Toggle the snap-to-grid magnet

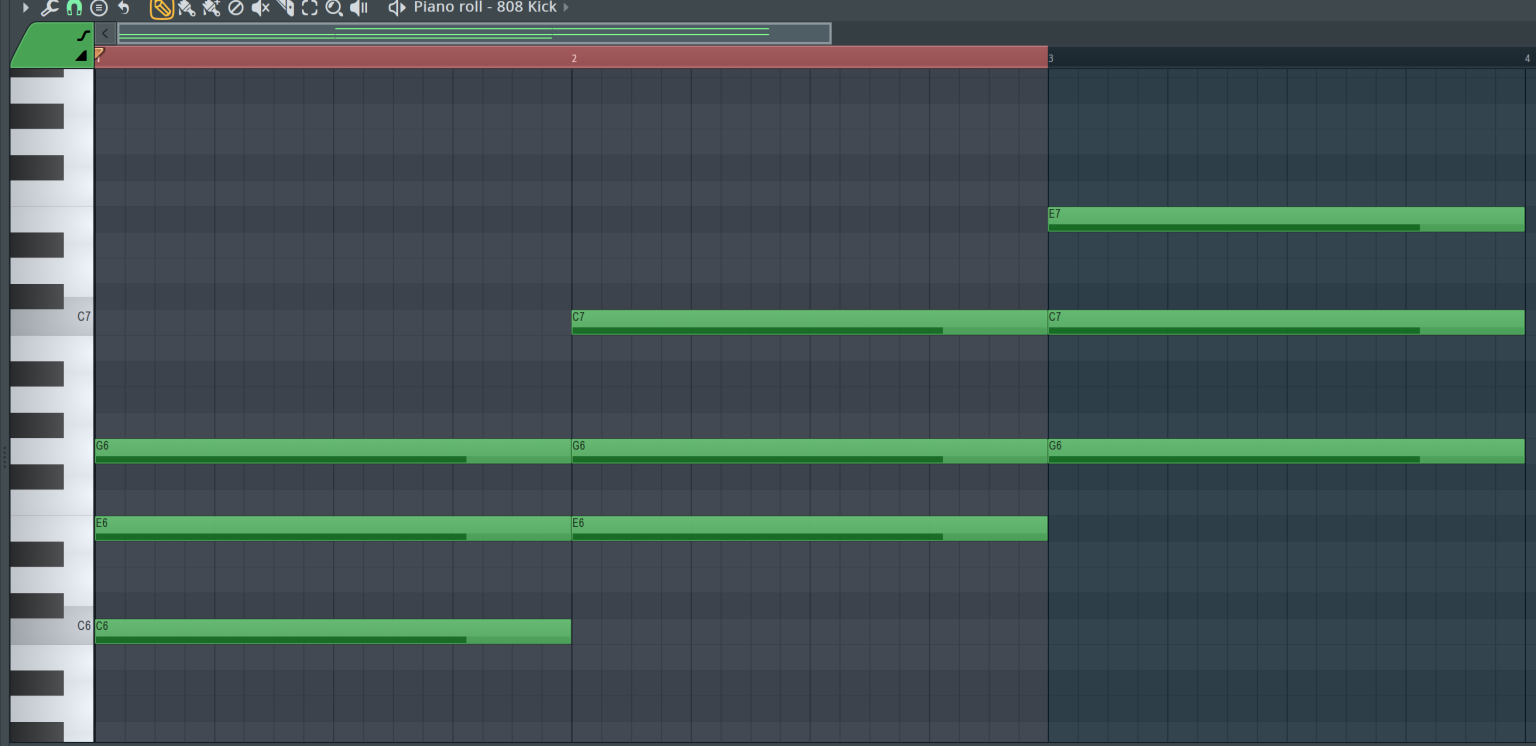click(73, 8)
